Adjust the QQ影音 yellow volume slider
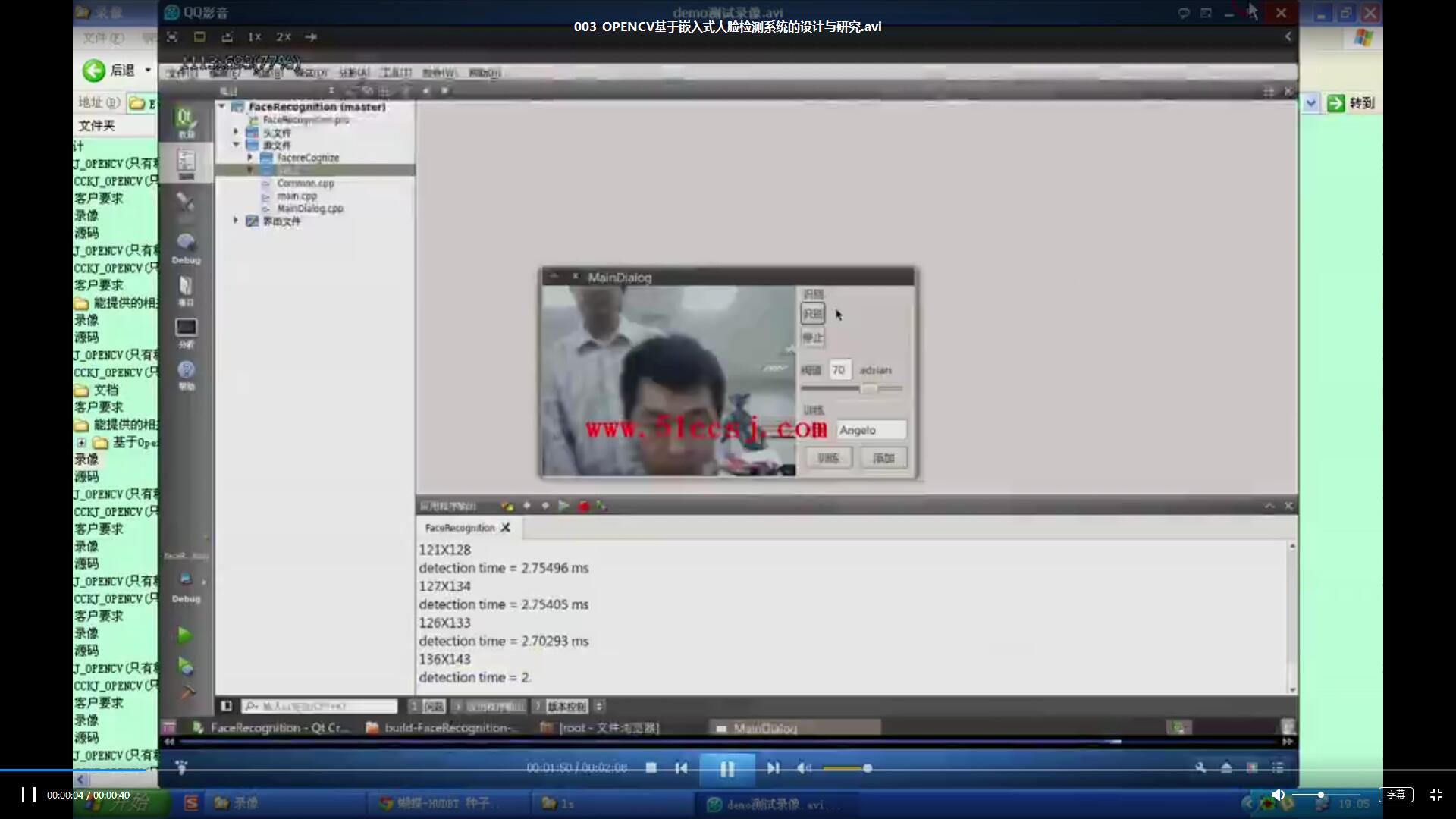The height and width of the screenshot is (819, 1456). [x=847, y=768]
